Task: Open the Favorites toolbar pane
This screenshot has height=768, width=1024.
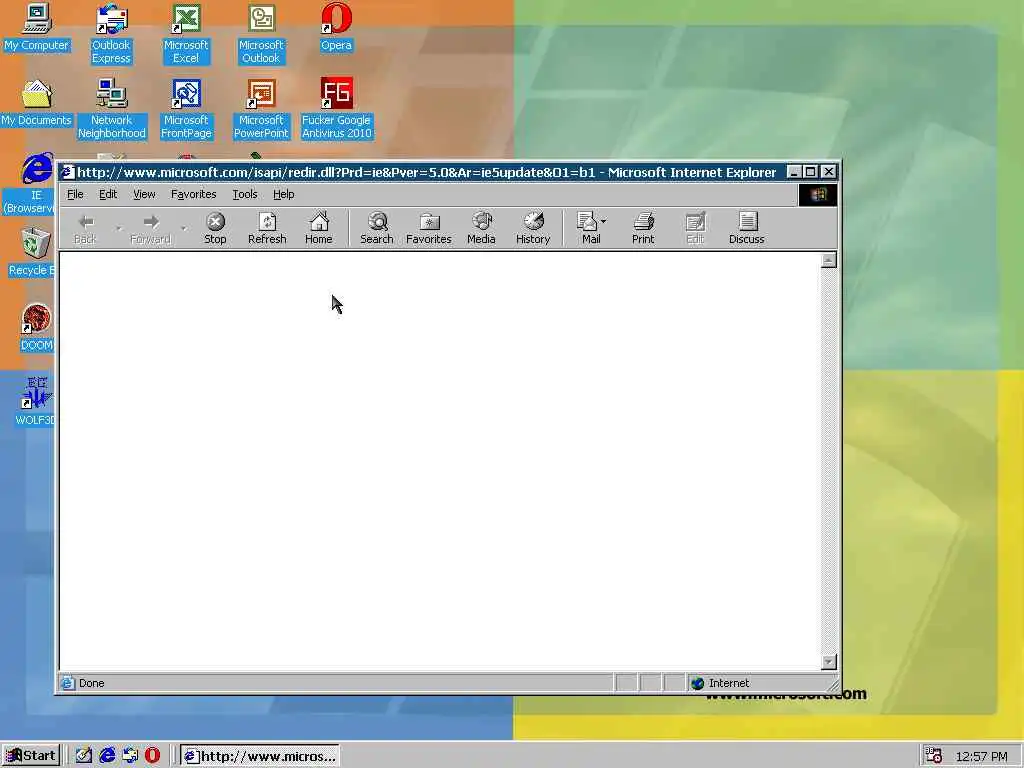Action: (x=428, y=229)
